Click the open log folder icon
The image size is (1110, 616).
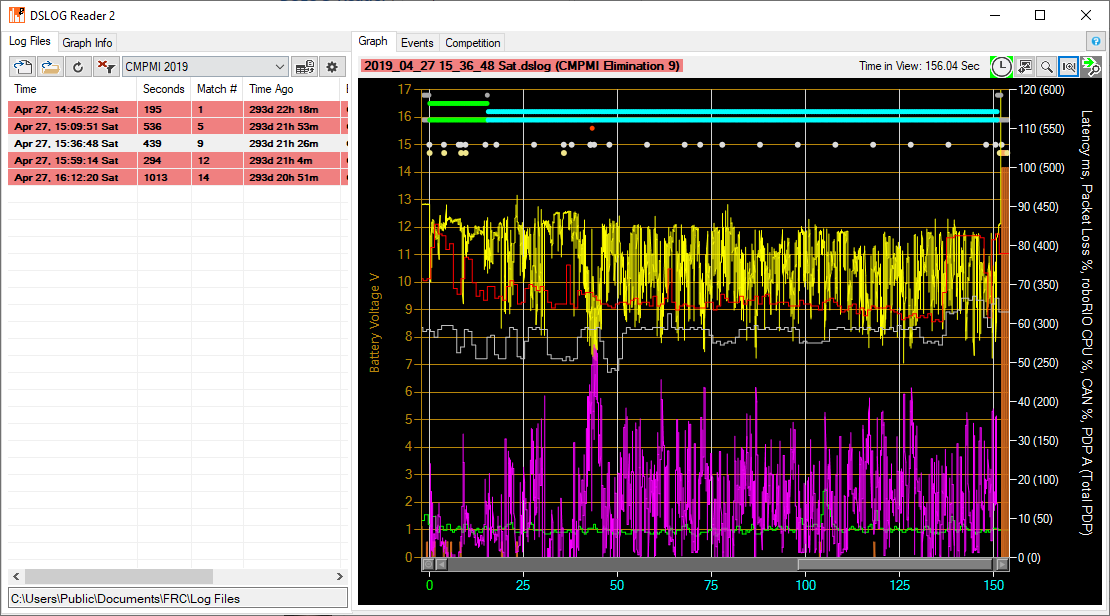(50, 67)
